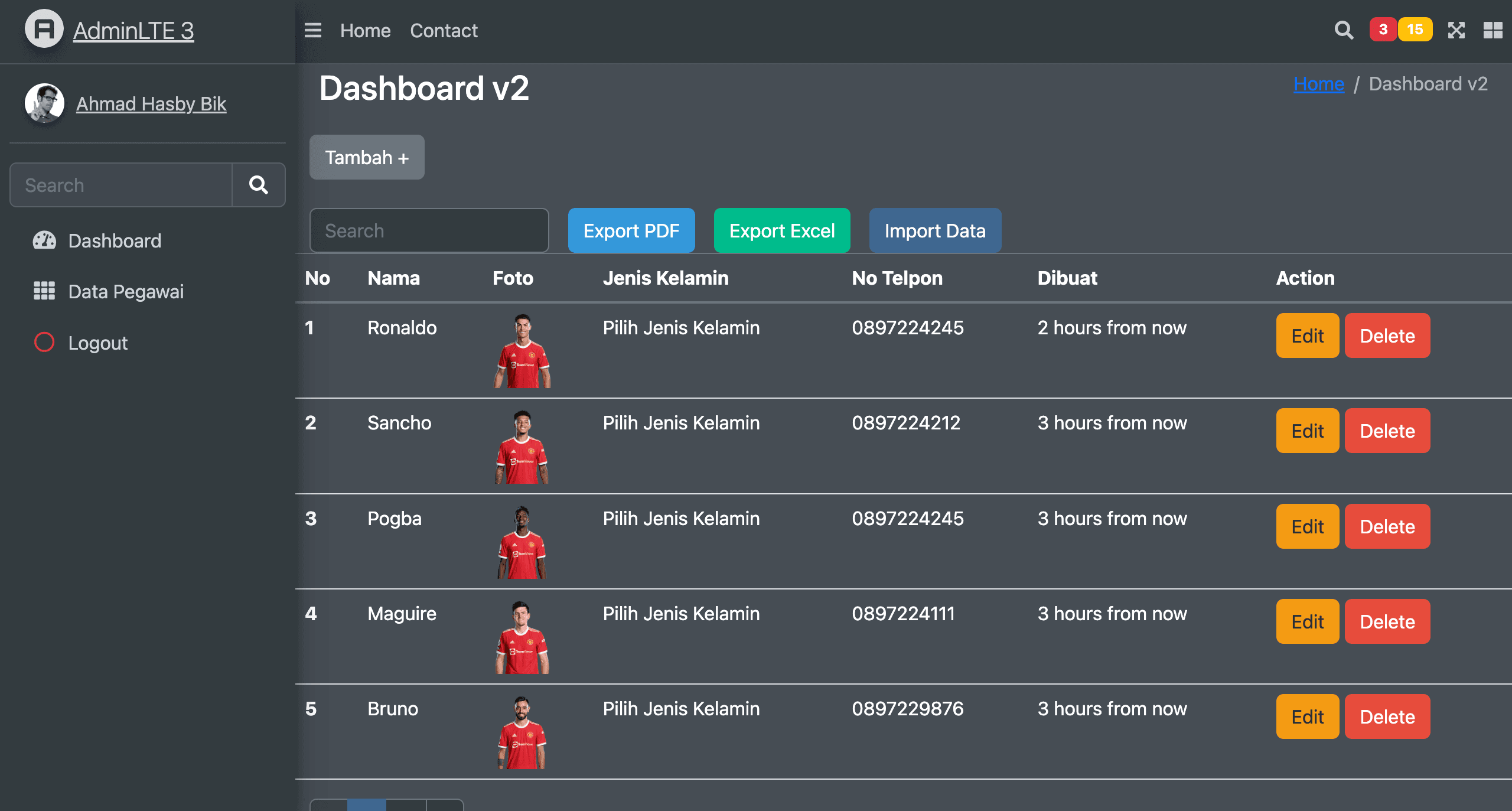Click the Dashboard speedometer icon
The image size is (1512, 811).
[x=44, y=240]
